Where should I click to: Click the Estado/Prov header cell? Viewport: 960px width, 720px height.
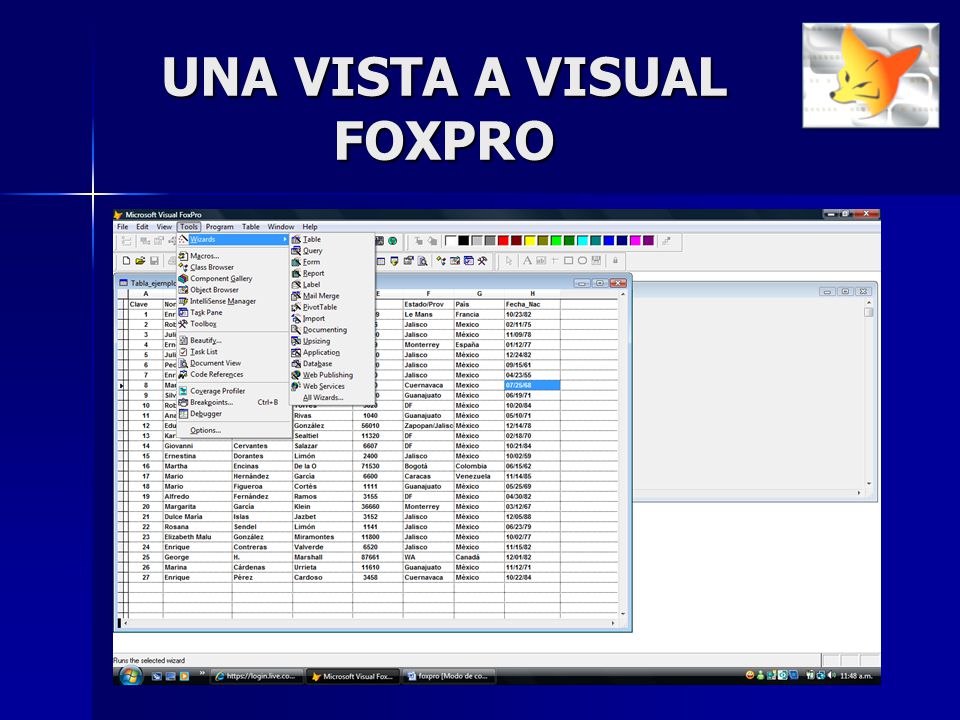(428, 304)
